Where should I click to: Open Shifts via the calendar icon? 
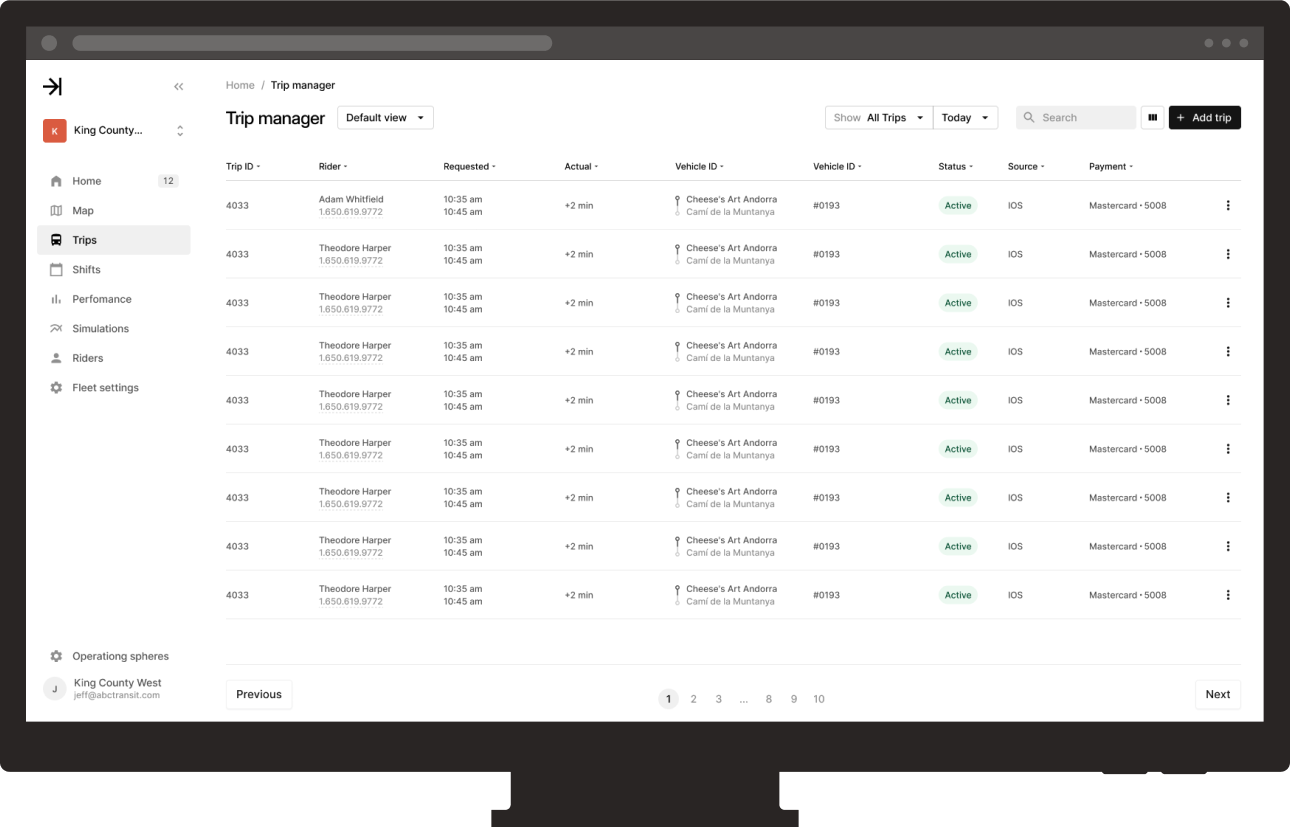coord(56,269)
